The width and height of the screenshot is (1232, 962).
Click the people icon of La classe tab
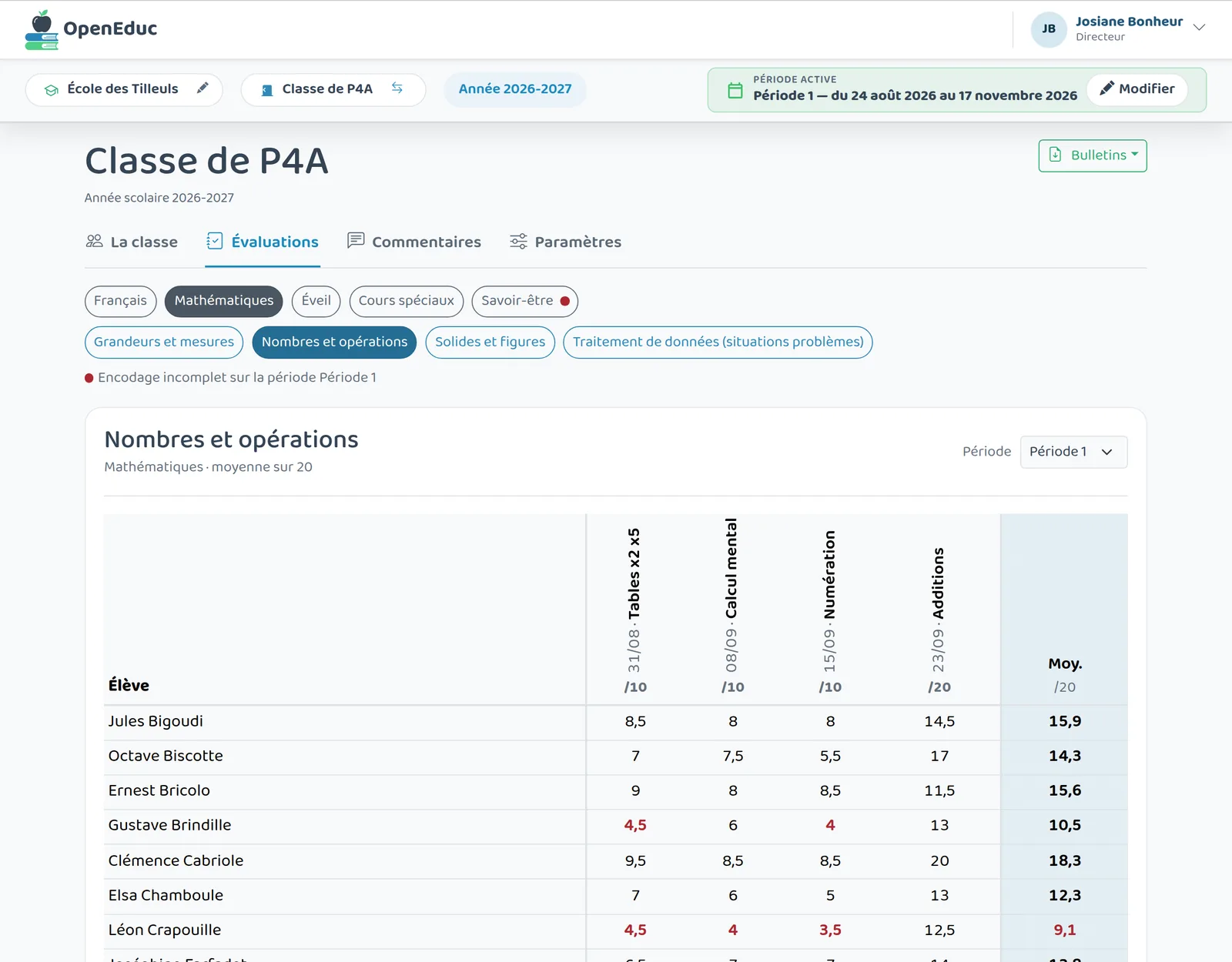95,242
